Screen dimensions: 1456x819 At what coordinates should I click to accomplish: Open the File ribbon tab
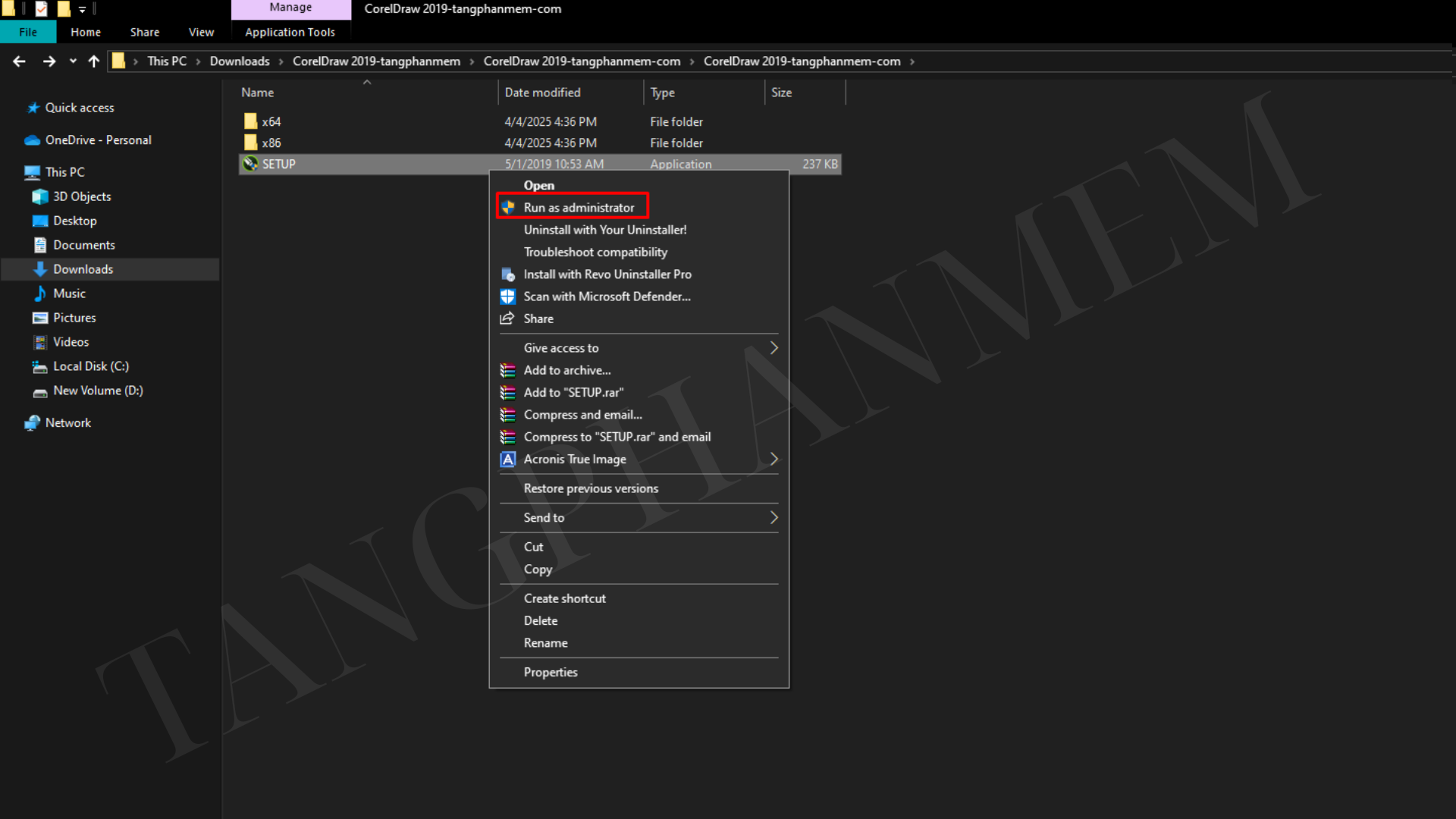(x=28, y=32)
